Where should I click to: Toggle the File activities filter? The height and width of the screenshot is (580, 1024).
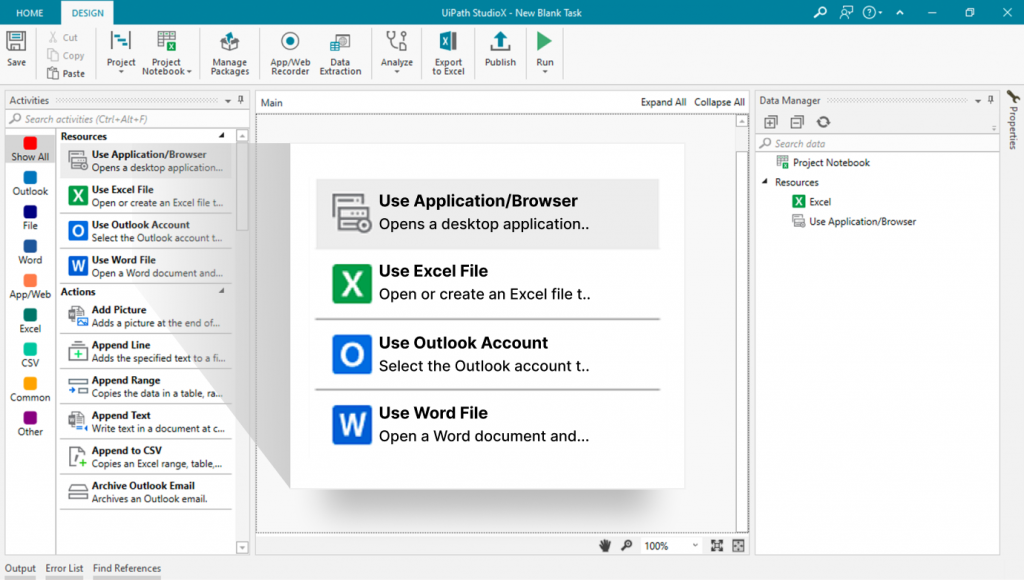[x=30, y=218]
